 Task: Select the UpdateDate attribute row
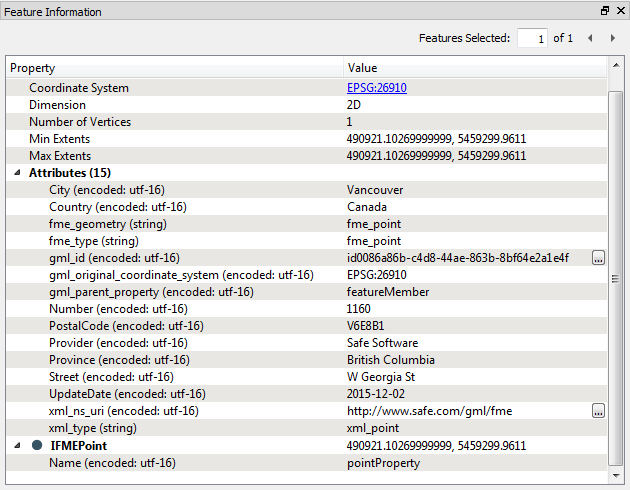pyautogui.click(x=306, y=394)
